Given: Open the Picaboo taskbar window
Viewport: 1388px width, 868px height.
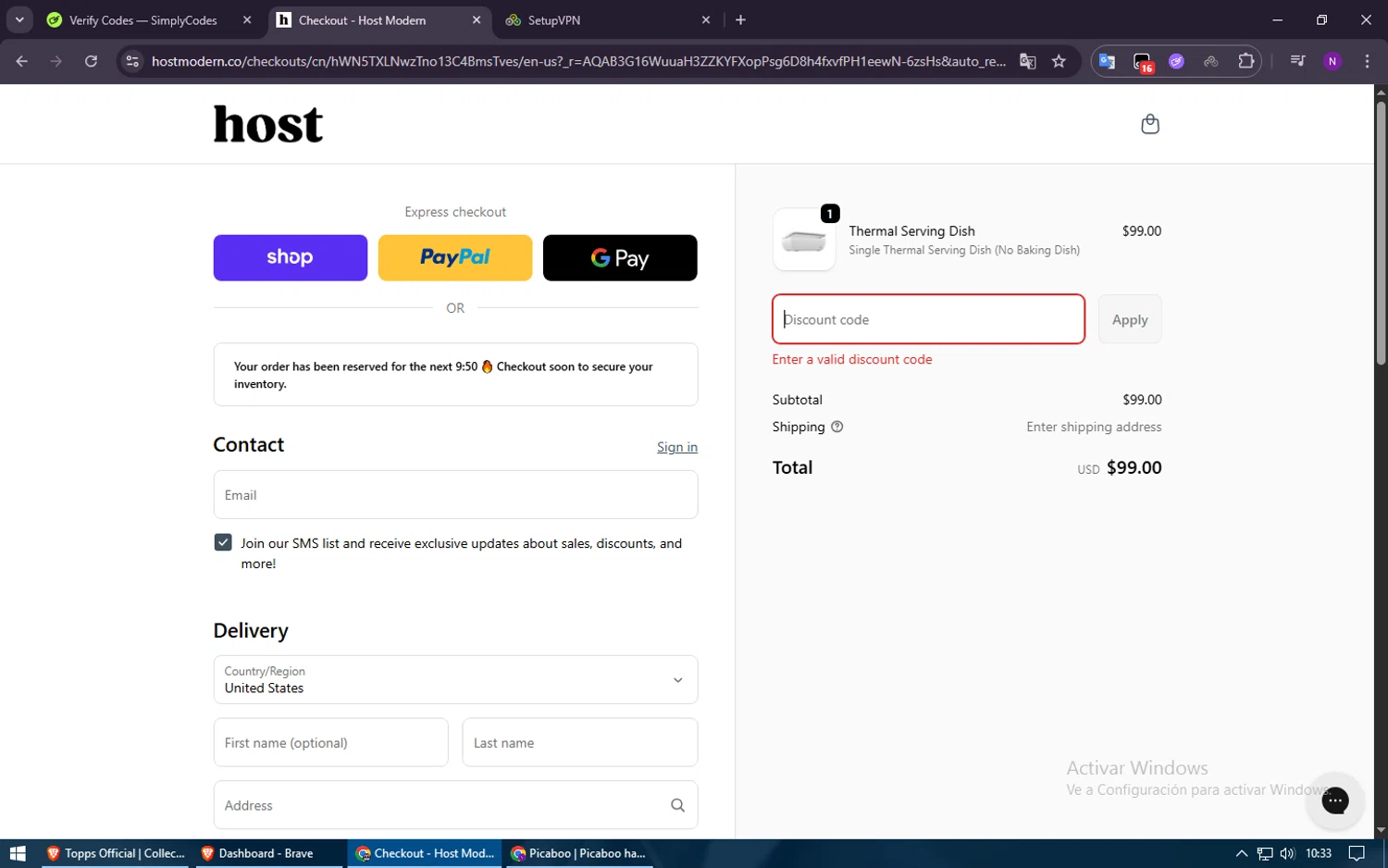Looking at the screenshot, I should (x=578, y=853).
